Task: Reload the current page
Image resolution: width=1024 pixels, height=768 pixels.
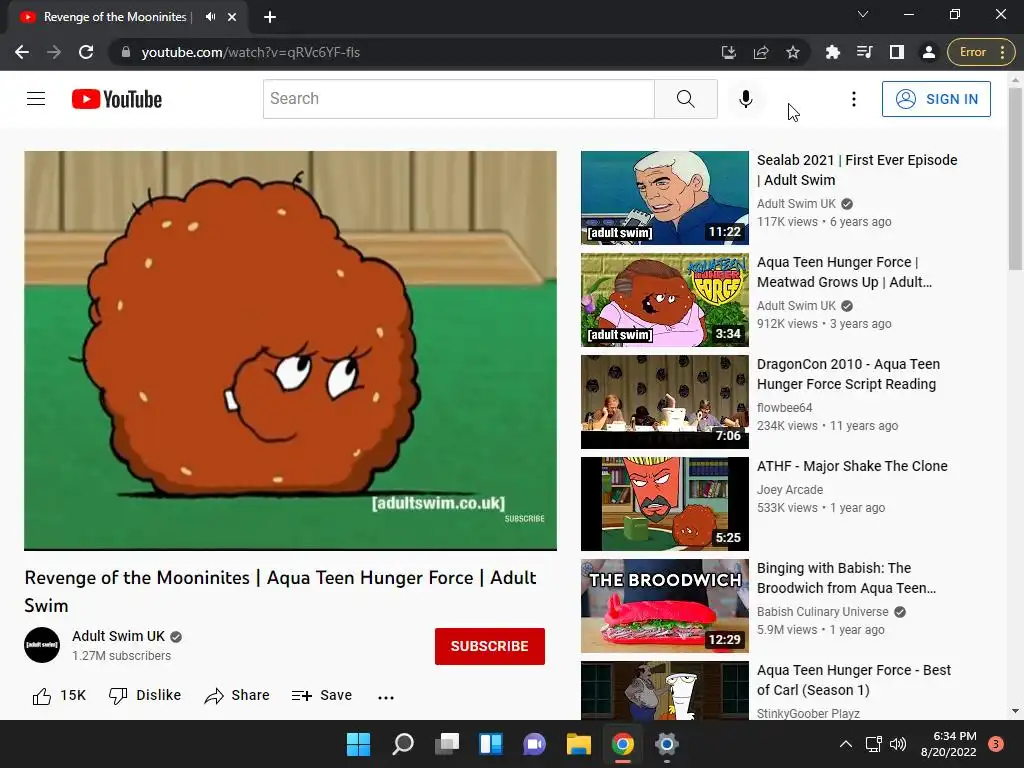Action: (x=86, y=52)
